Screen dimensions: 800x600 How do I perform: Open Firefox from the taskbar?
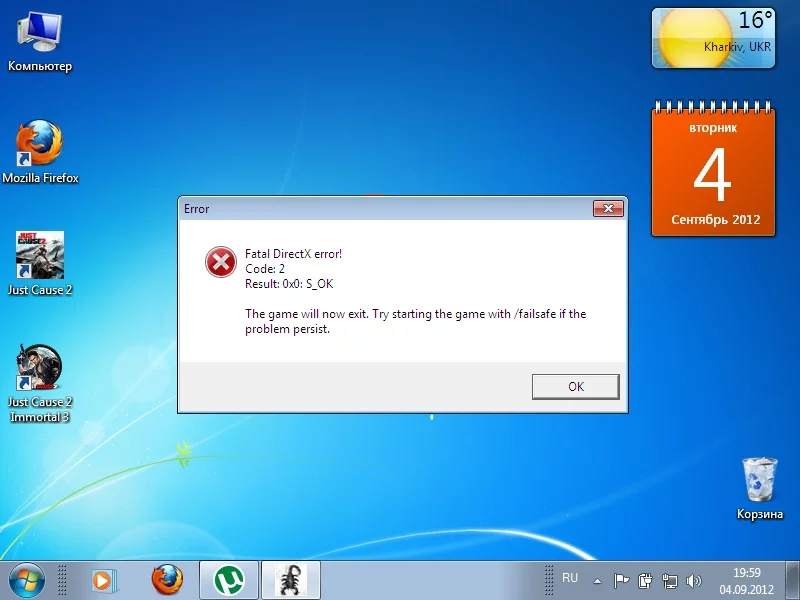click(167, 580)
